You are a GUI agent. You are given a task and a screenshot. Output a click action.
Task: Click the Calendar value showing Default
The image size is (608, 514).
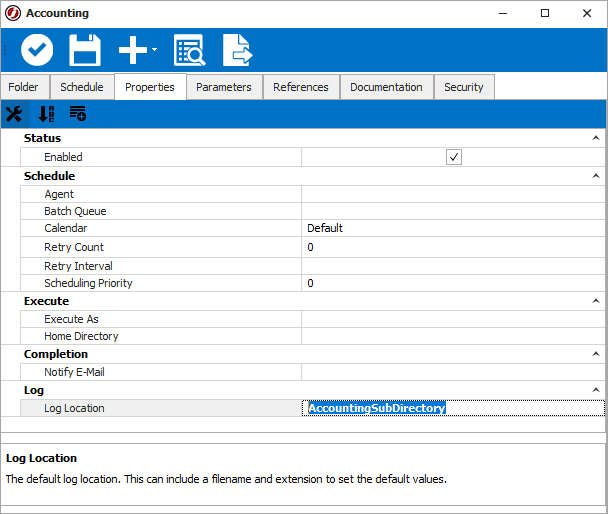(x=453, y=228)
